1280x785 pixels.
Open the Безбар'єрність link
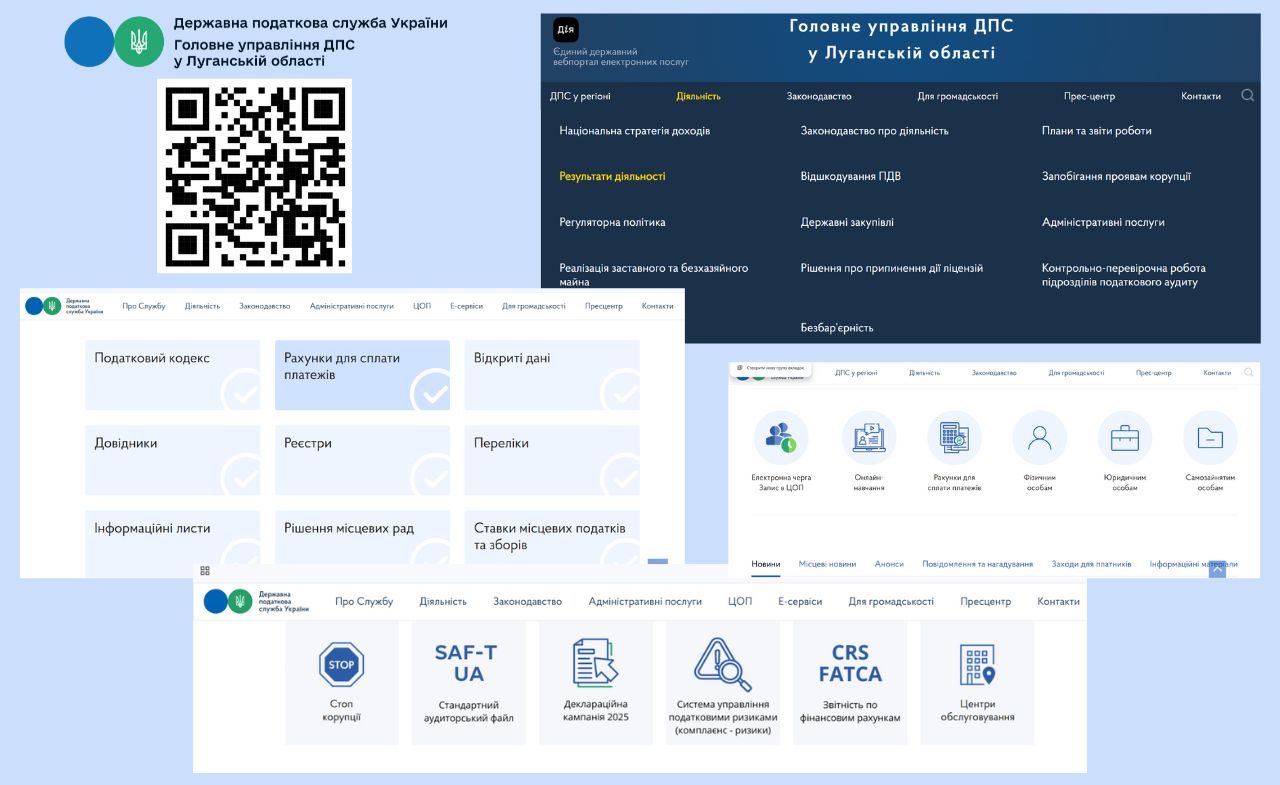coord(837,327)
